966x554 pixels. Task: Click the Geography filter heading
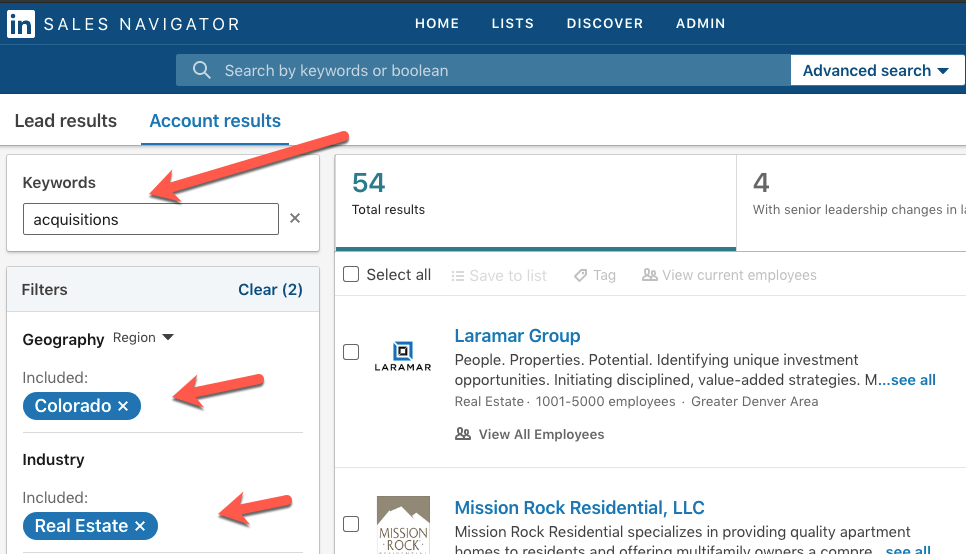63,340
